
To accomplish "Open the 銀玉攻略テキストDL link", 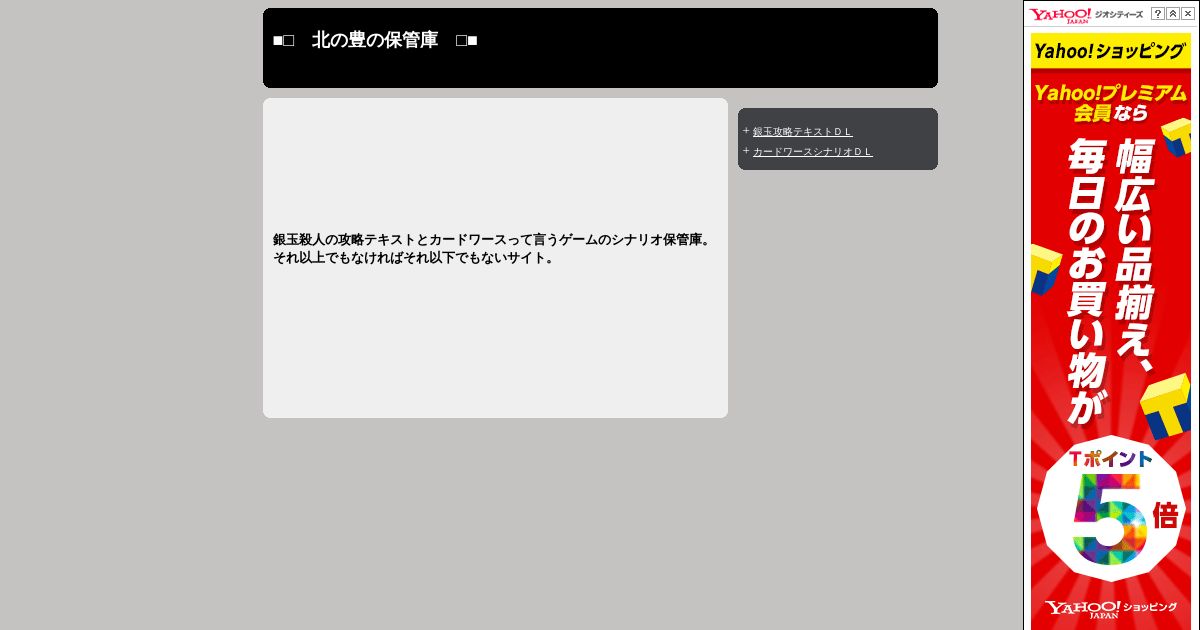I will pos(803,132).
